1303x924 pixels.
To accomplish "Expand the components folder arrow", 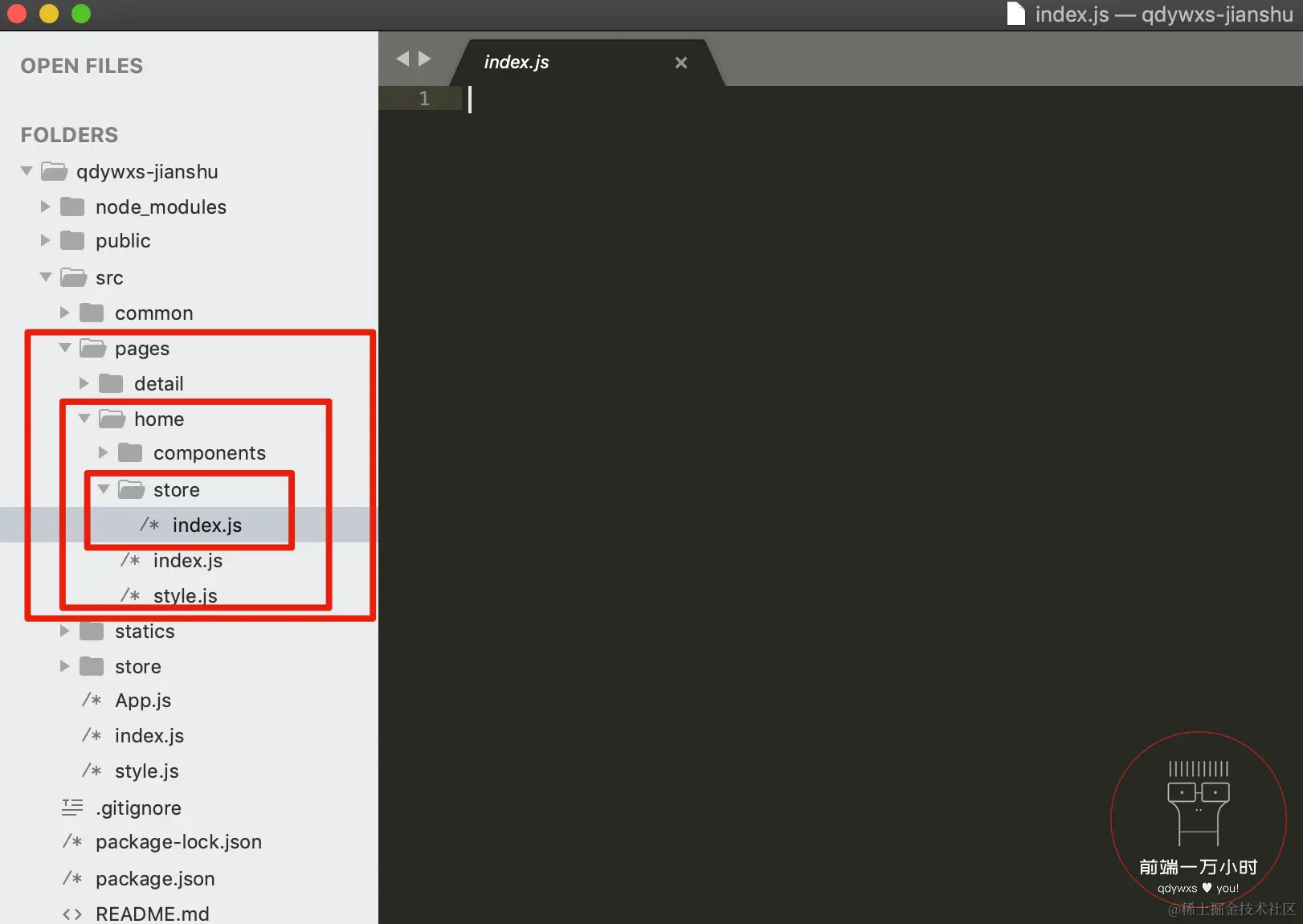I will pyautogui.click(x=103, y=452).
